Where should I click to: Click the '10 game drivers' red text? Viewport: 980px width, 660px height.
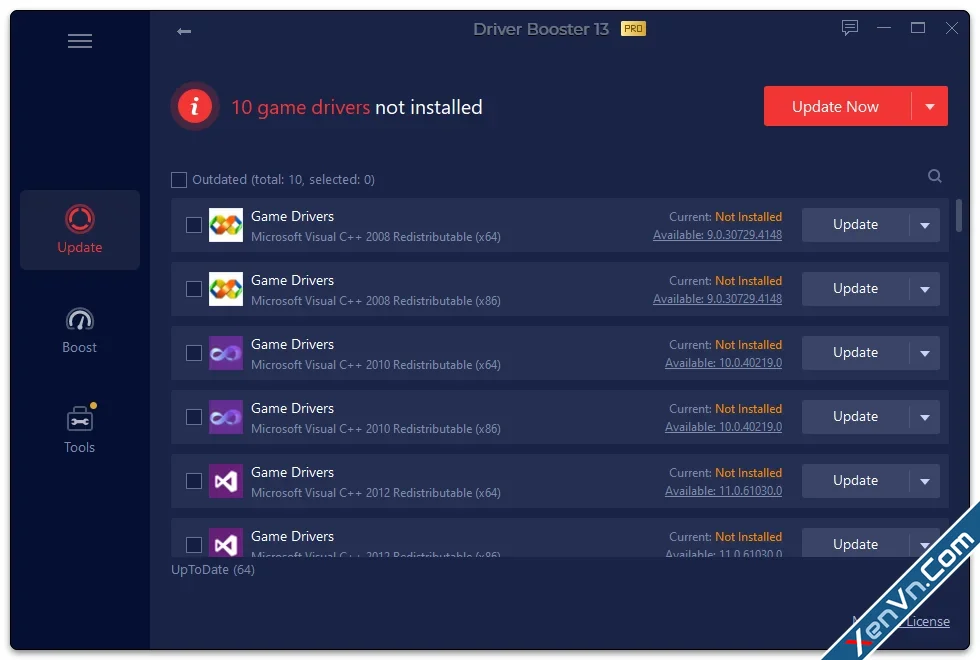301,108
